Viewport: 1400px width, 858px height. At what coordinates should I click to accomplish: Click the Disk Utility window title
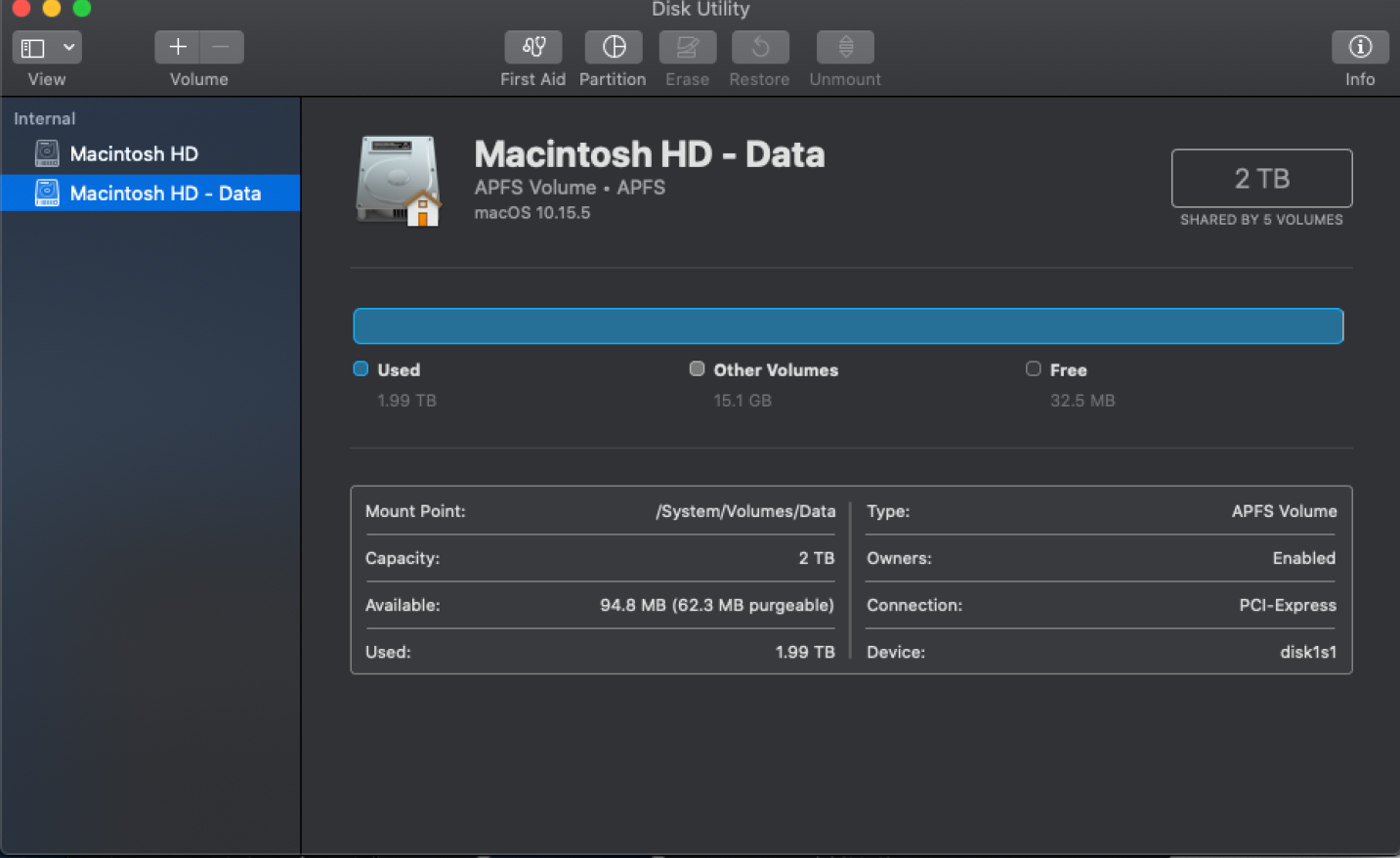tap(700, 9)
